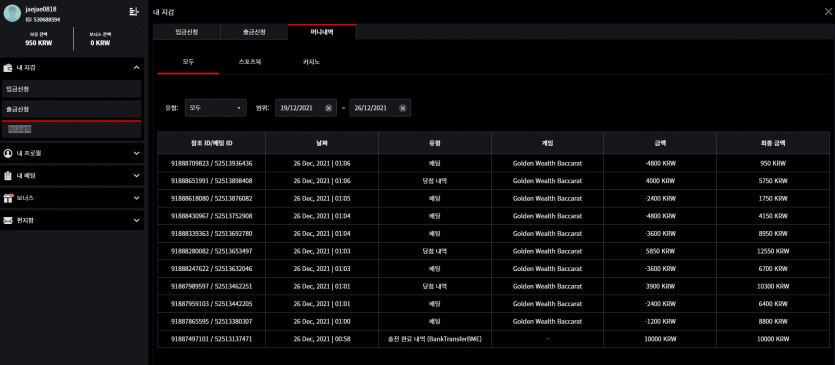Click the 5750 KRW final amount cell
Image resolution: width=835 pixels, height=365 pixels.
pos(773,181)
